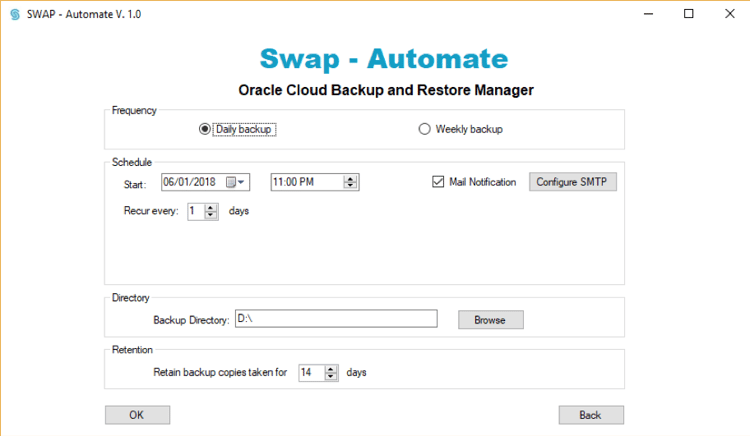Close the SWAP Automate window
This screenshot has width=750, height=436.
pyautogui.click(x=729, y=14)
